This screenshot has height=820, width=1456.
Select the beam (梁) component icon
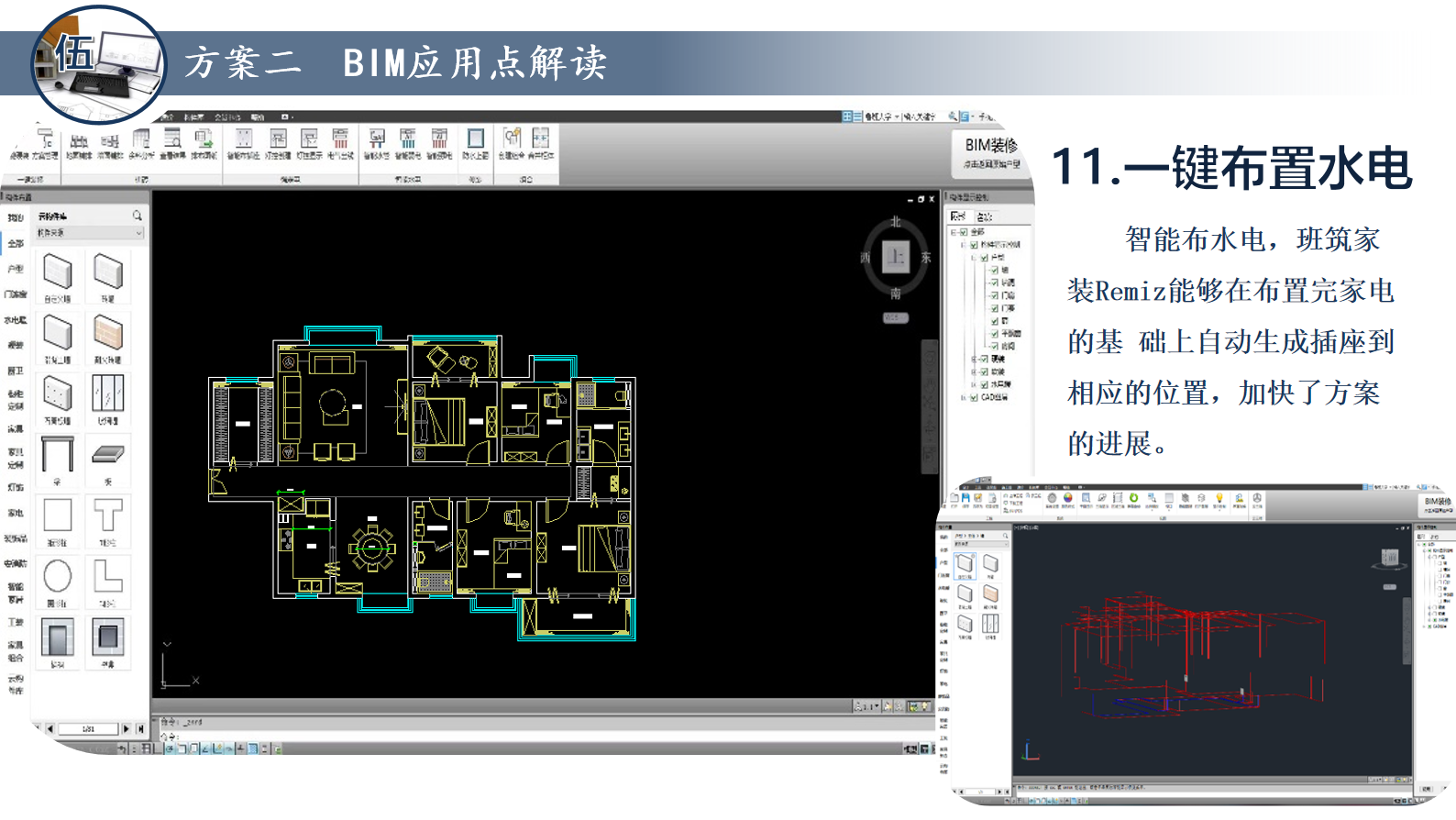pos(58,459)
